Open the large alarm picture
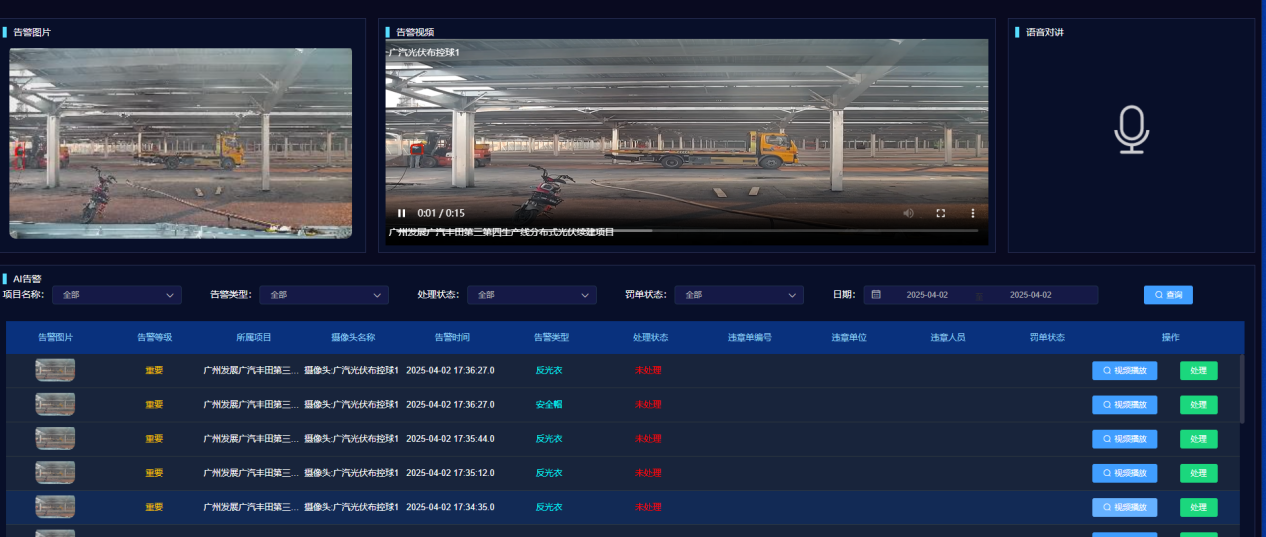This screenshot has height=537, width=1266. click(x=181, y=143)
